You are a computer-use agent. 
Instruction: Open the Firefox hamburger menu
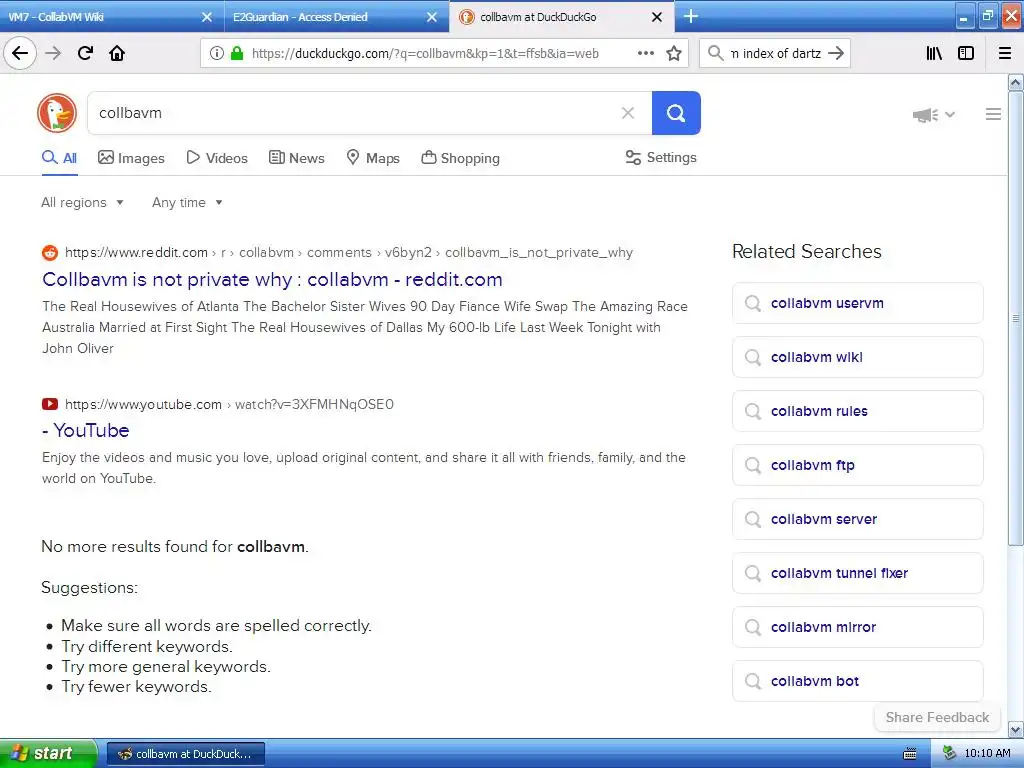(1005, 54)
